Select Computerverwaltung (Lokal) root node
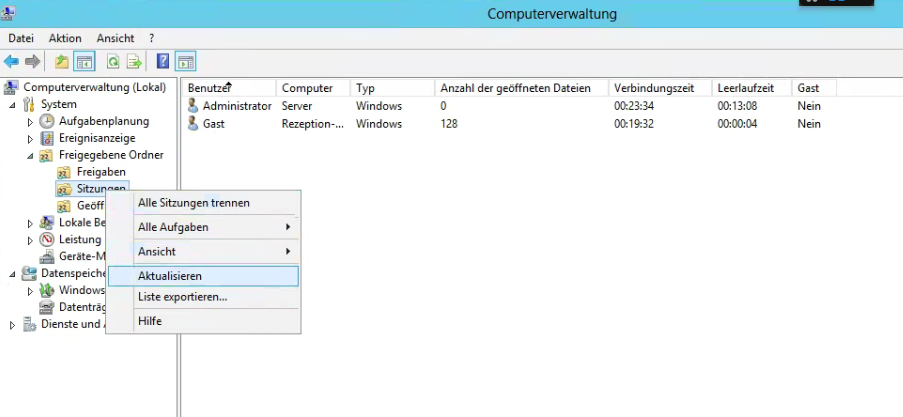 (94, 88)
